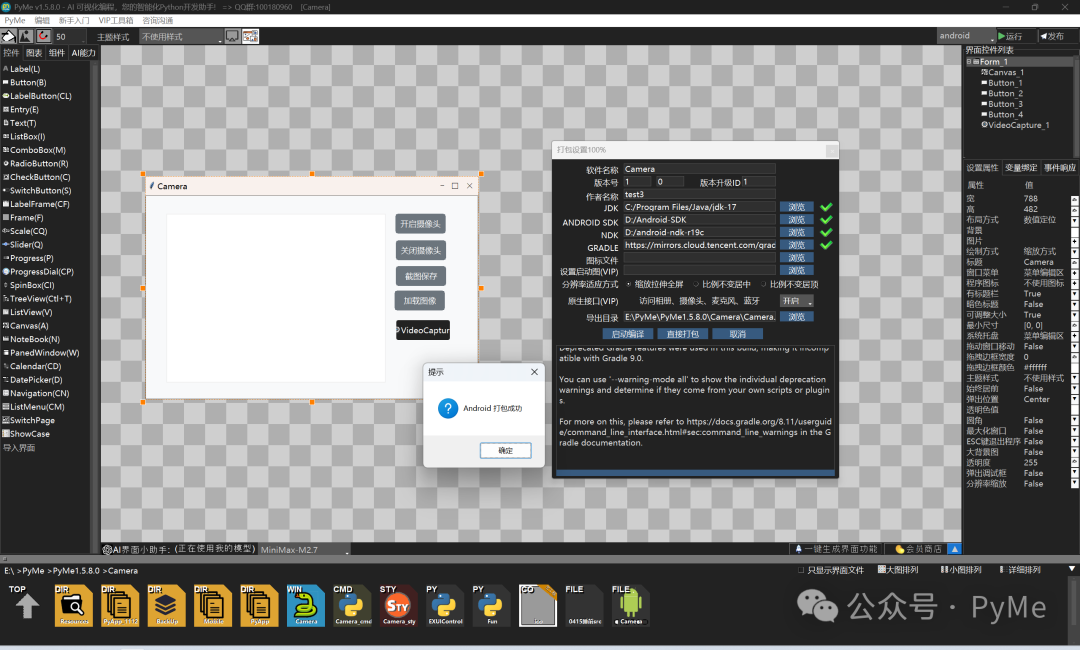Close the 提示 dialog with X
This screenshot has width=1080, height=650.
[x=534, y=372]
